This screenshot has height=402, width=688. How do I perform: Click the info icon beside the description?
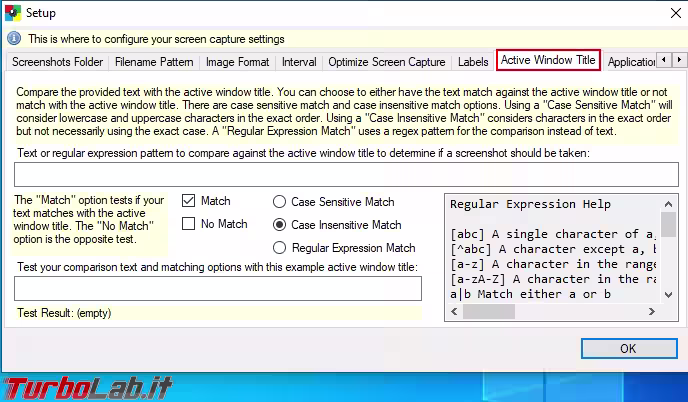[x=14, y=39]
